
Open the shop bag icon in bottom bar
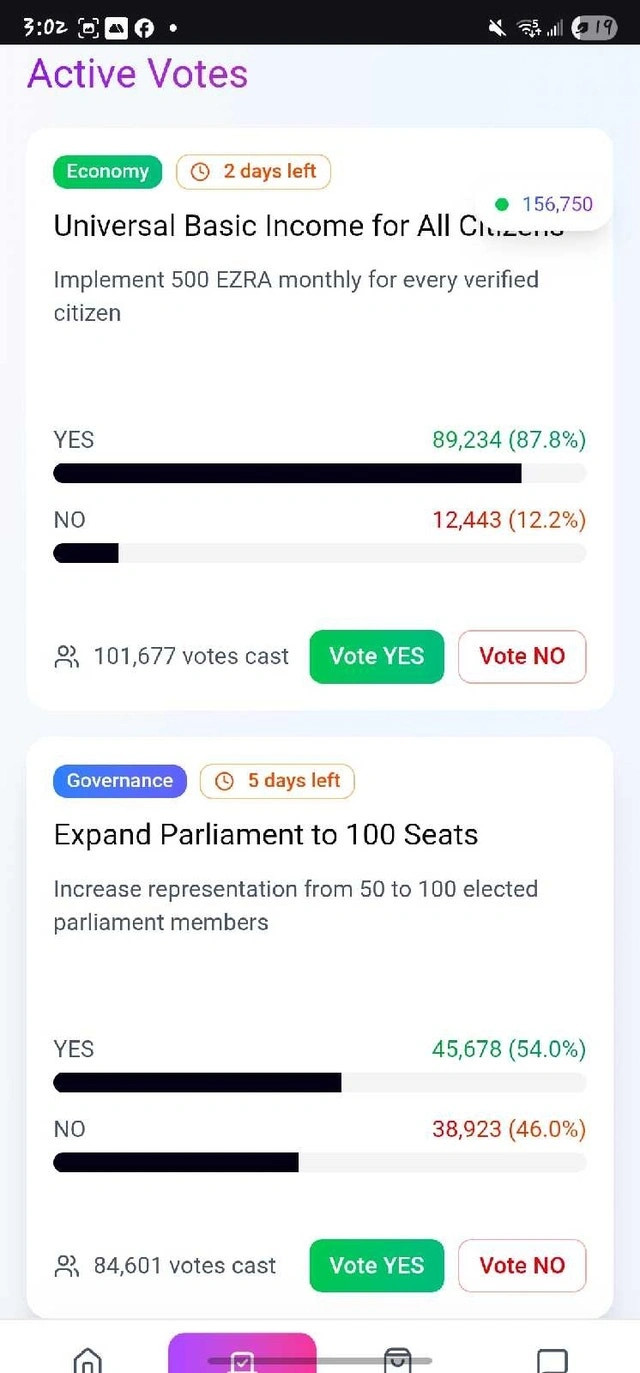tap(397, 1360)
